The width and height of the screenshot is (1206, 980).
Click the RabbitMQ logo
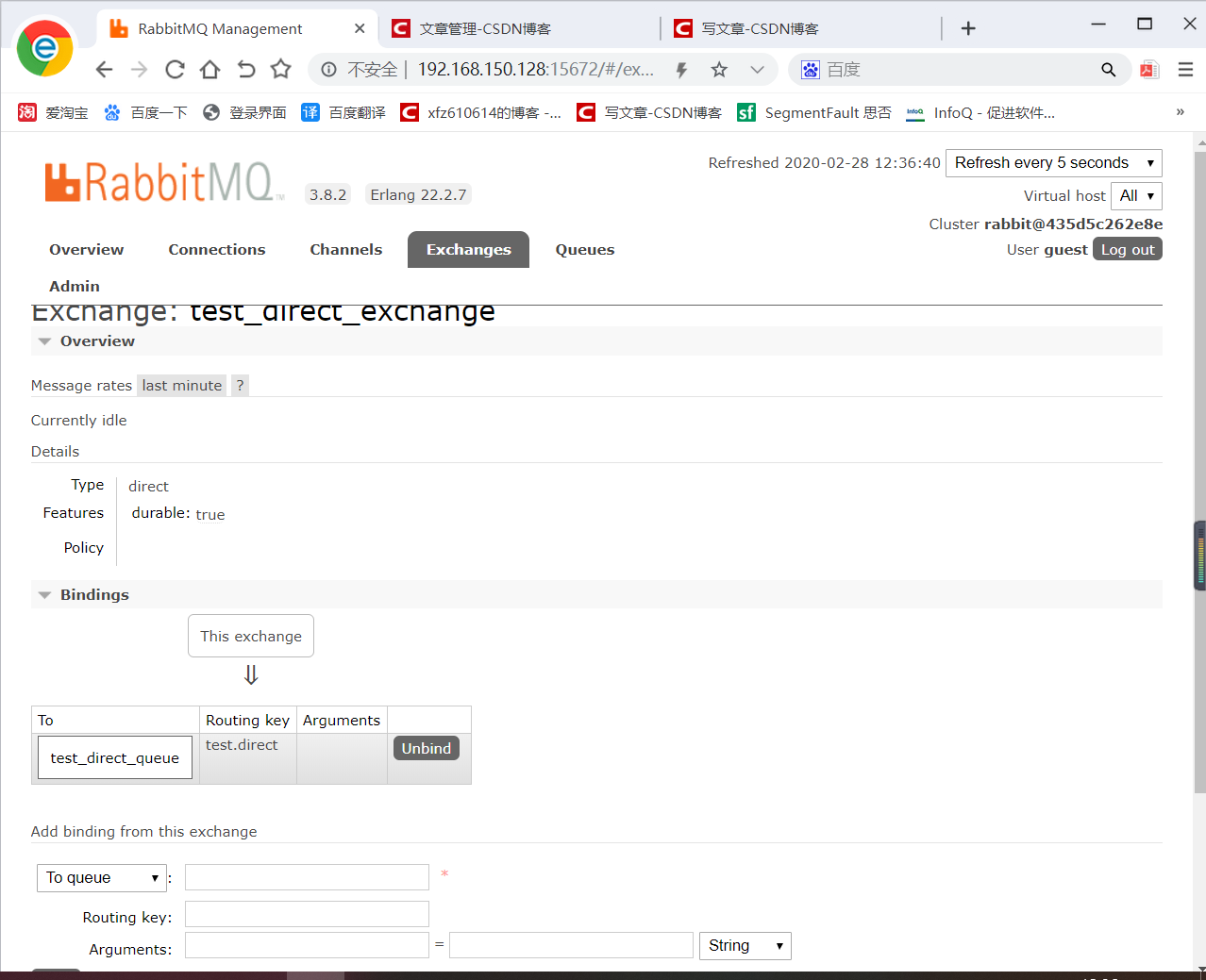coord(163,182)
